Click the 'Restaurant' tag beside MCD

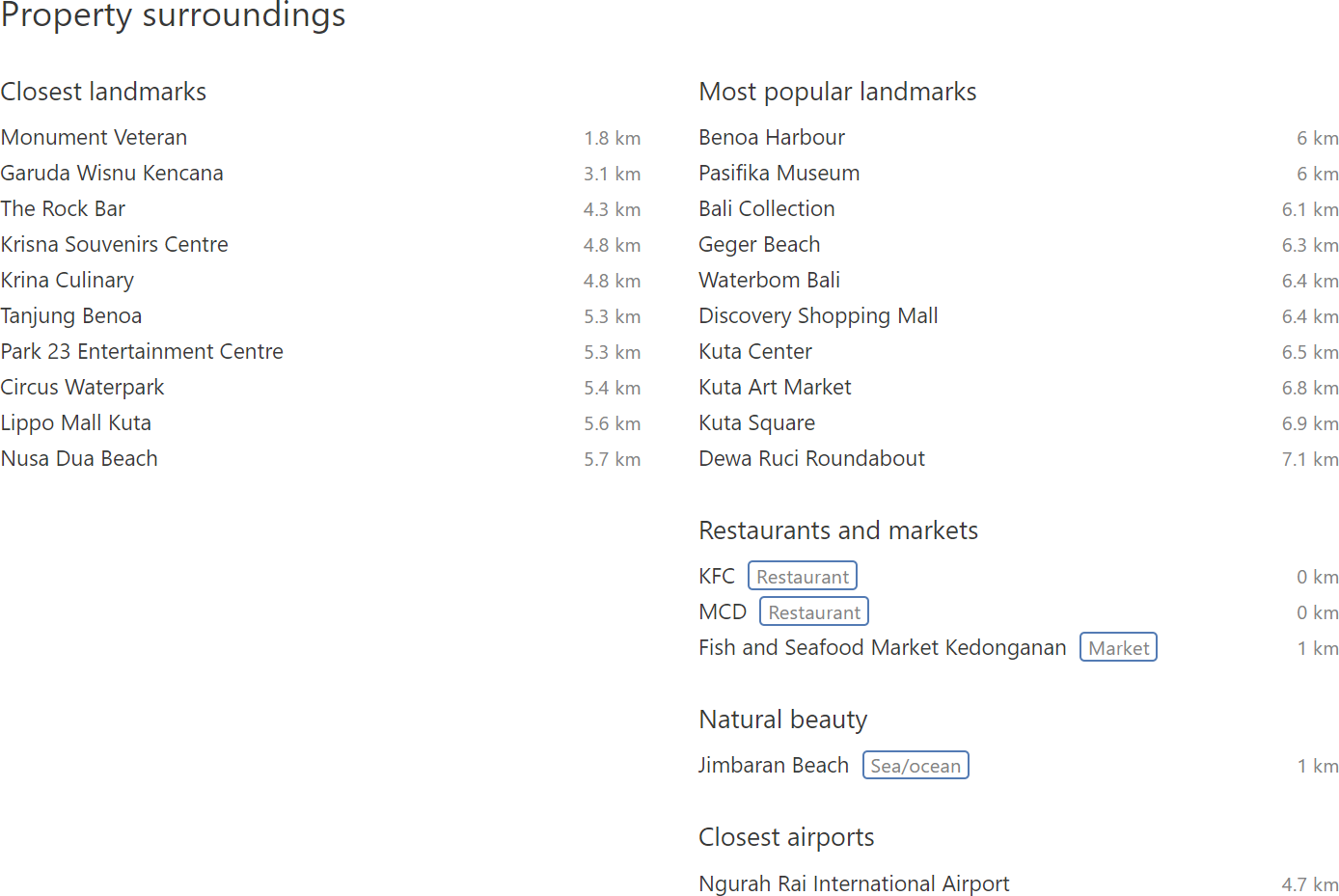coord(814,612)
